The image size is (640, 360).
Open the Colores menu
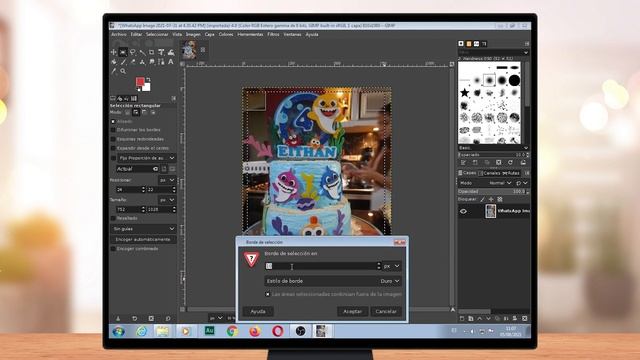pyautogui.click(x=226, y=35)
